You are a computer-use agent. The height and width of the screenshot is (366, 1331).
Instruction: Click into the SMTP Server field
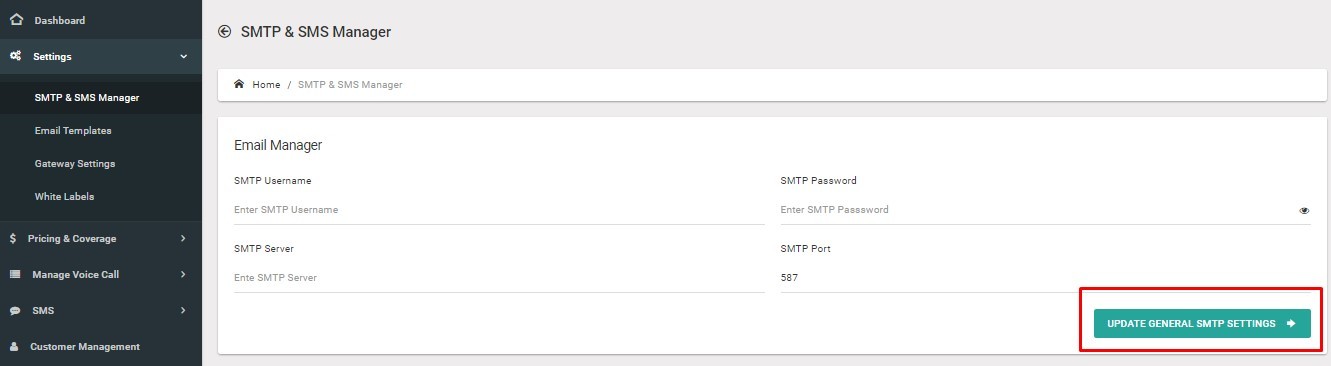point(499,278)
